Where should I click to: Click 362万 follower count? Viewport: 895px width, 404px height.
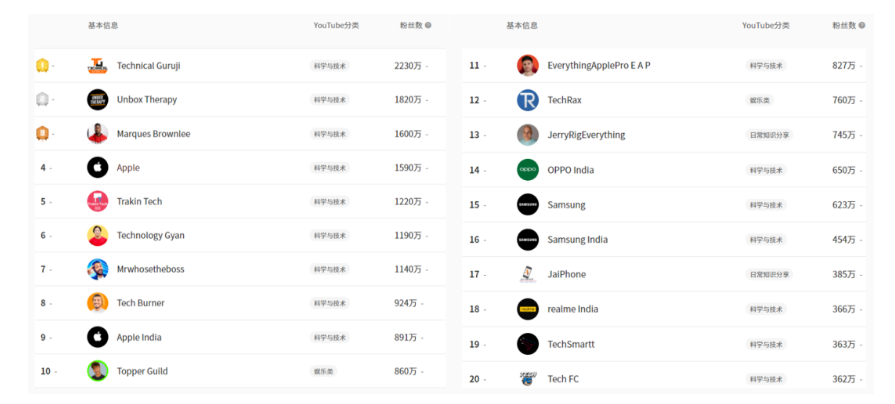[844, 379]
